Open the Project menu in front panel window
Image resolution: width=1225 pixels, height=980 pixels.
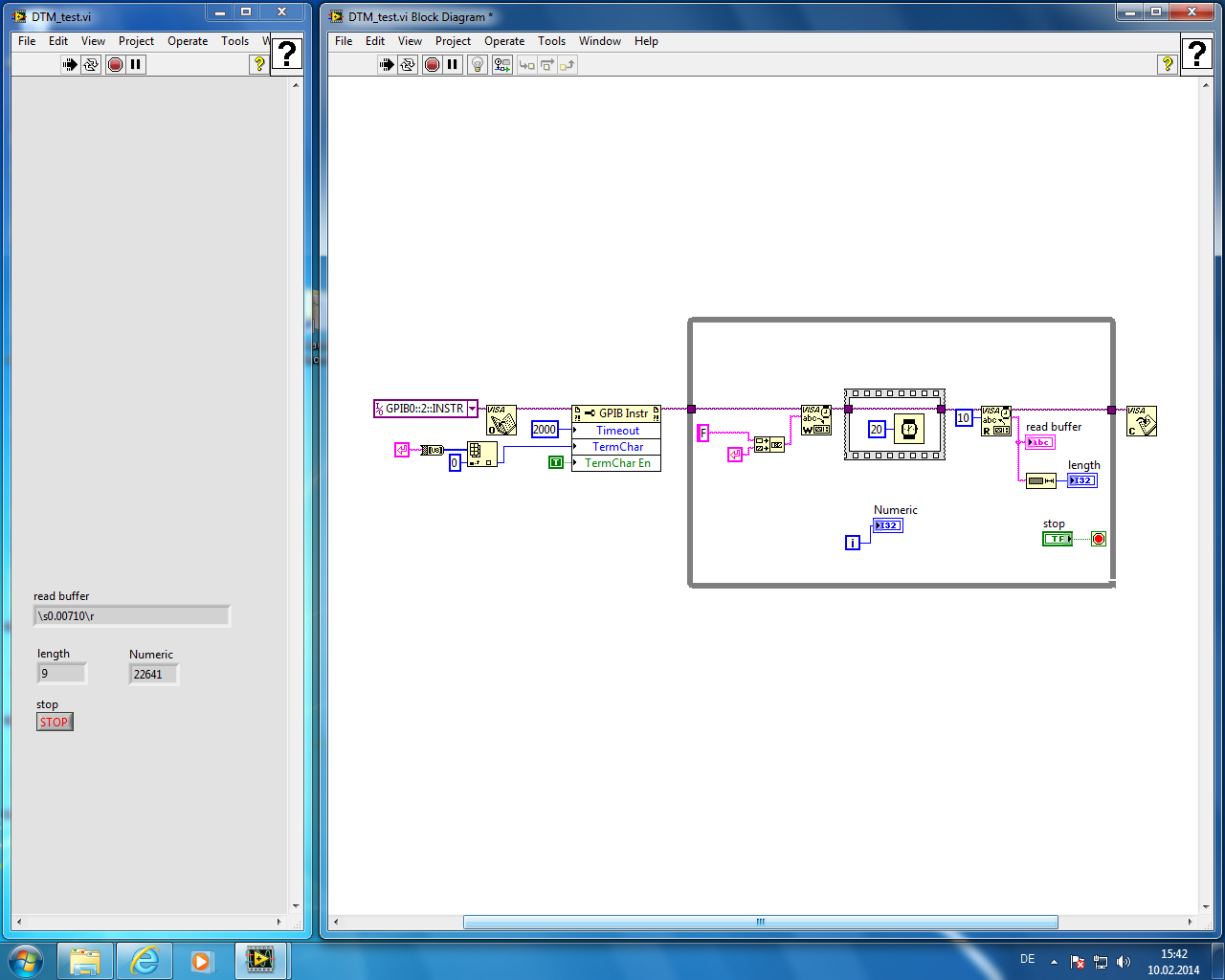(x=136, y=41)
